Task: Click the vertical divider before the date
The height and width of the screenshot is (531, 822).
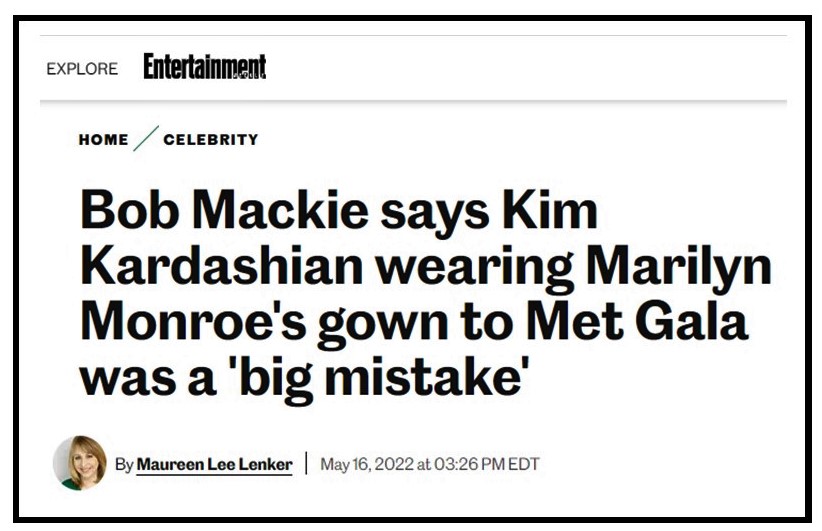Action: (306, 464)
